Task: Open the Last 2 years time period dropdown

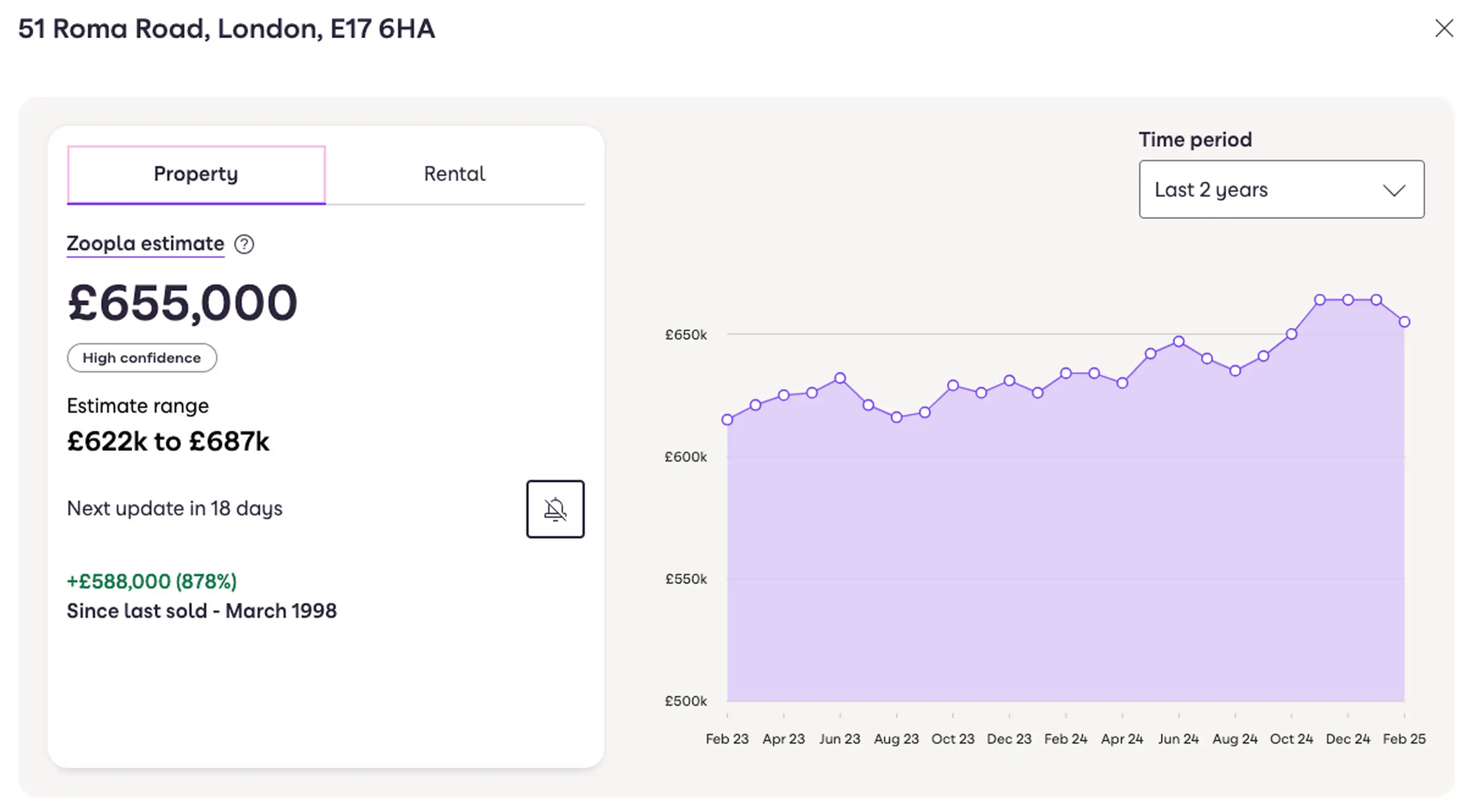Action: [x=1281, y=190]
